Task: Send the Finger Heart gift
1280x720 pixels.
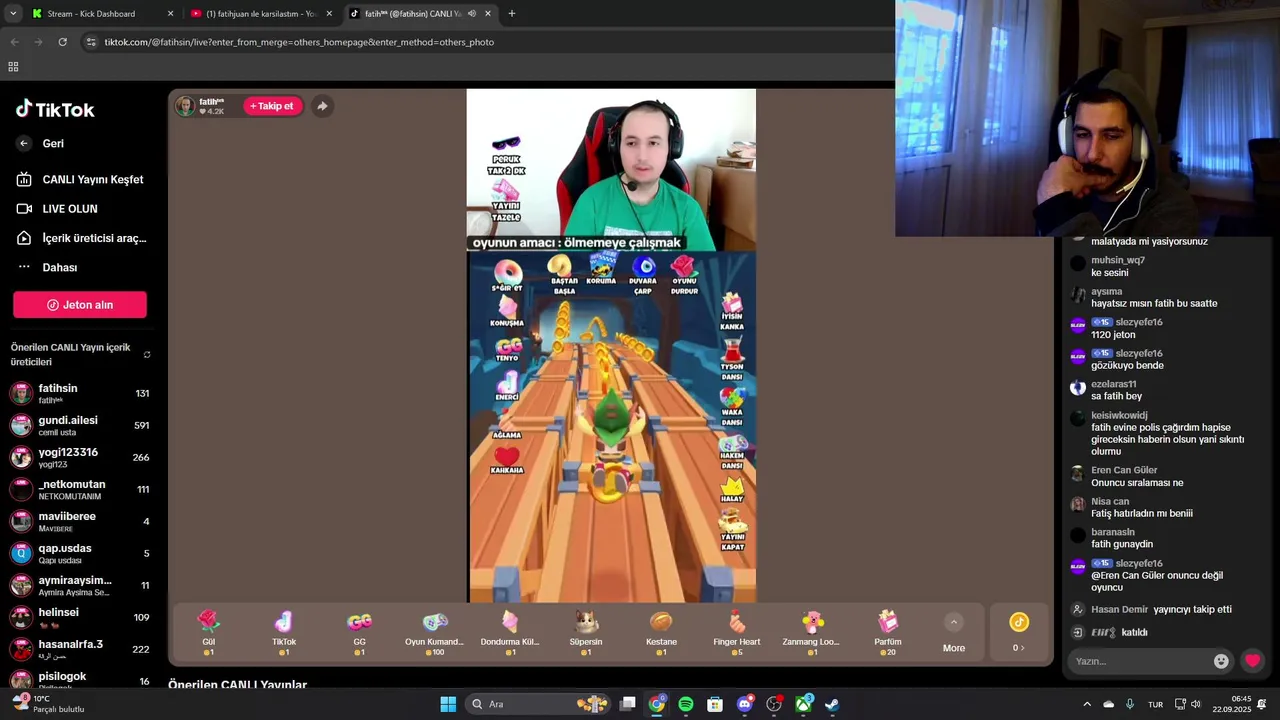Action: (x=737, y=632)
